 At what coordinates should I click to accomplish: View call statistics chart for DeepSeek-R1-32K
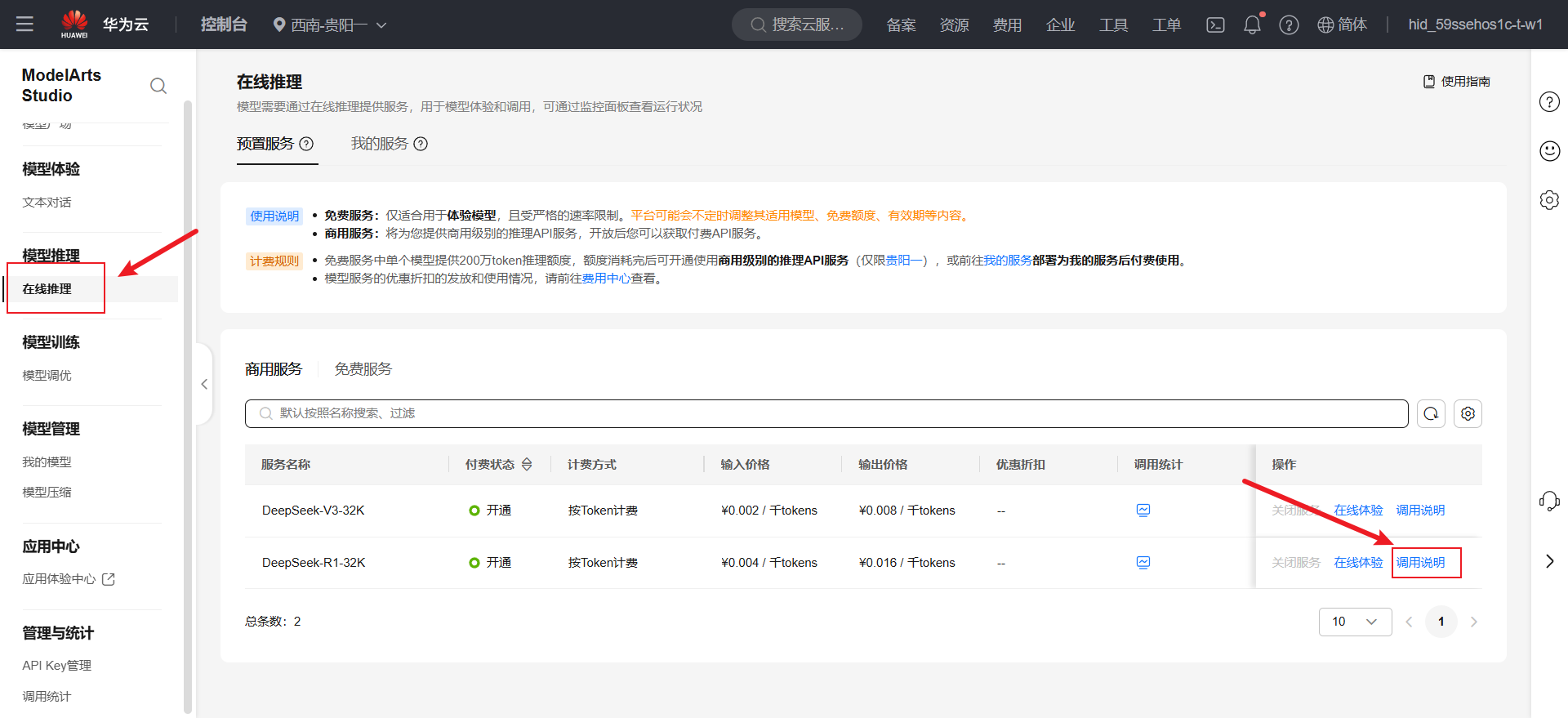coord(1143,563)
